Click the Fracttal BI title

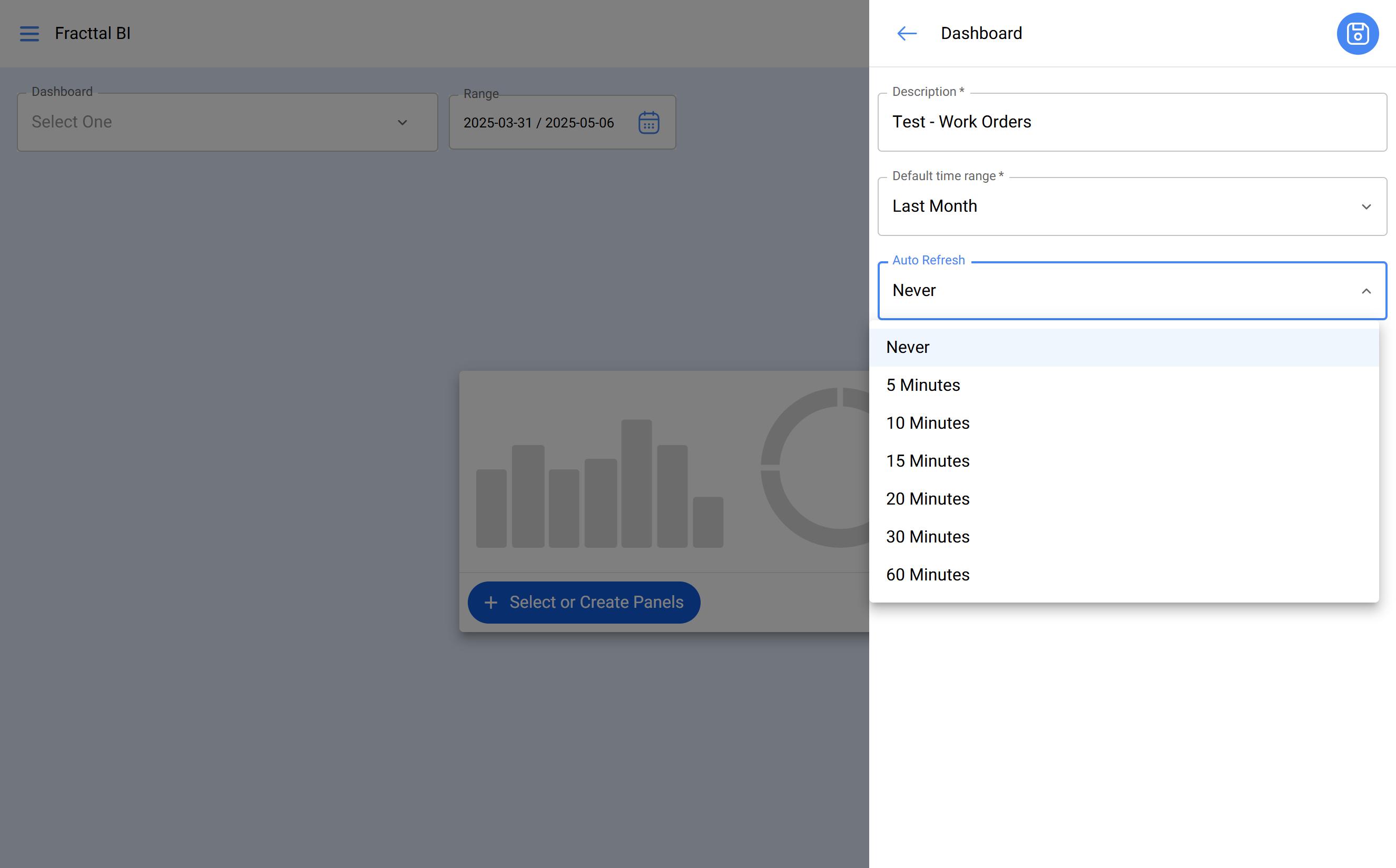click(92, 33)
